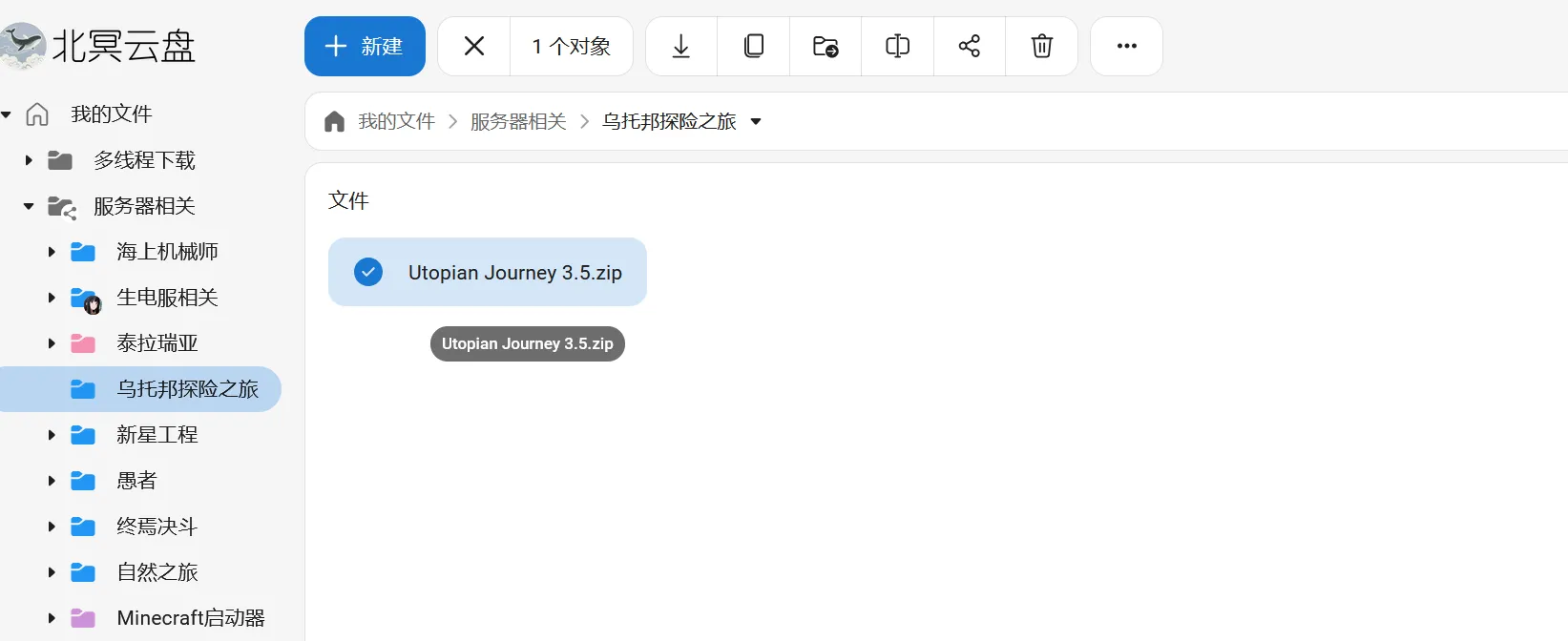Open the 自然之旅 folder
The width and height of the screenshot is (1568, 641).
[x=157, y=572]
